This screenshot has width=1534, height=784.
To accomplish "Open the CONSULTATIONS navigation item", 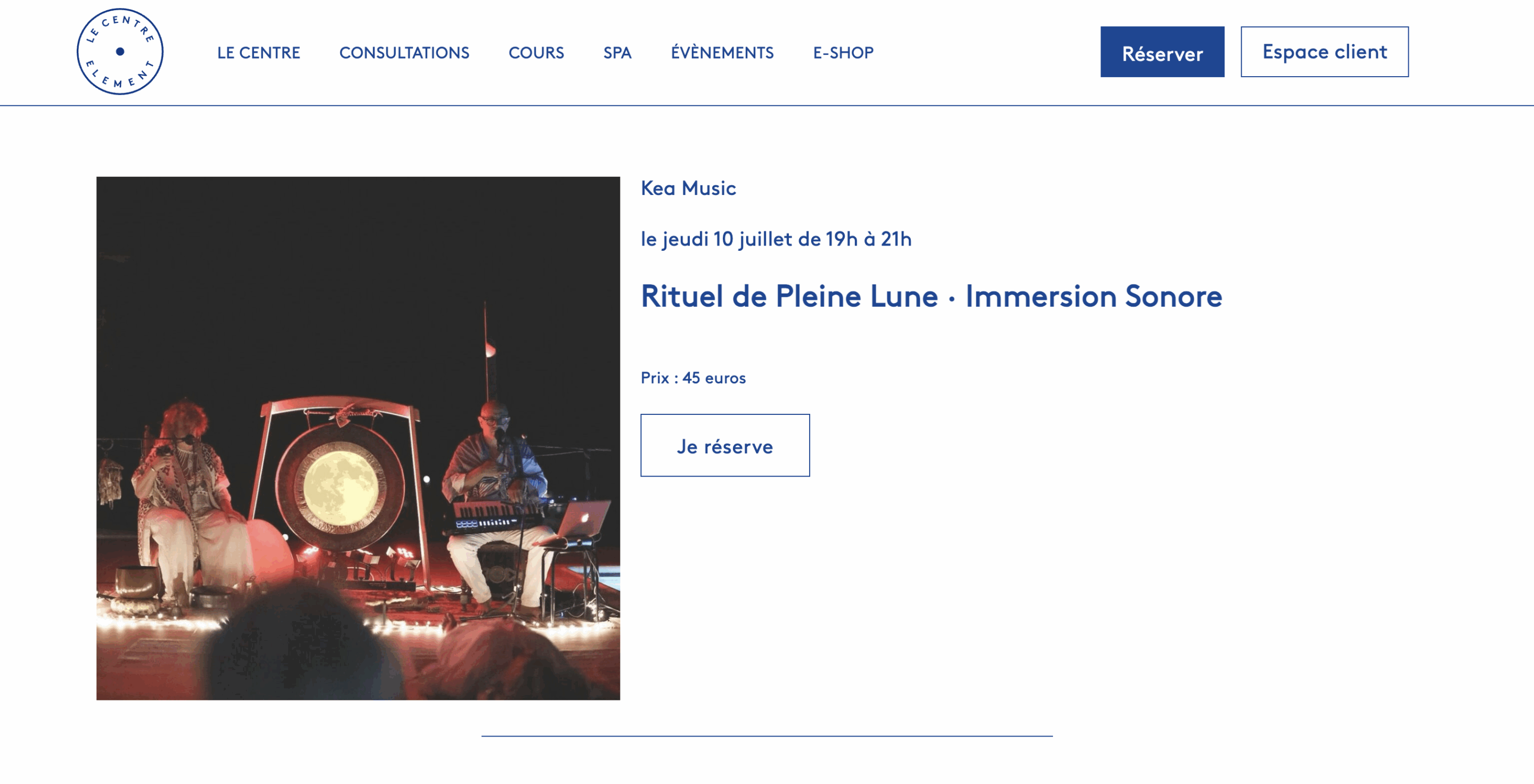I will (x=404, y=52).
